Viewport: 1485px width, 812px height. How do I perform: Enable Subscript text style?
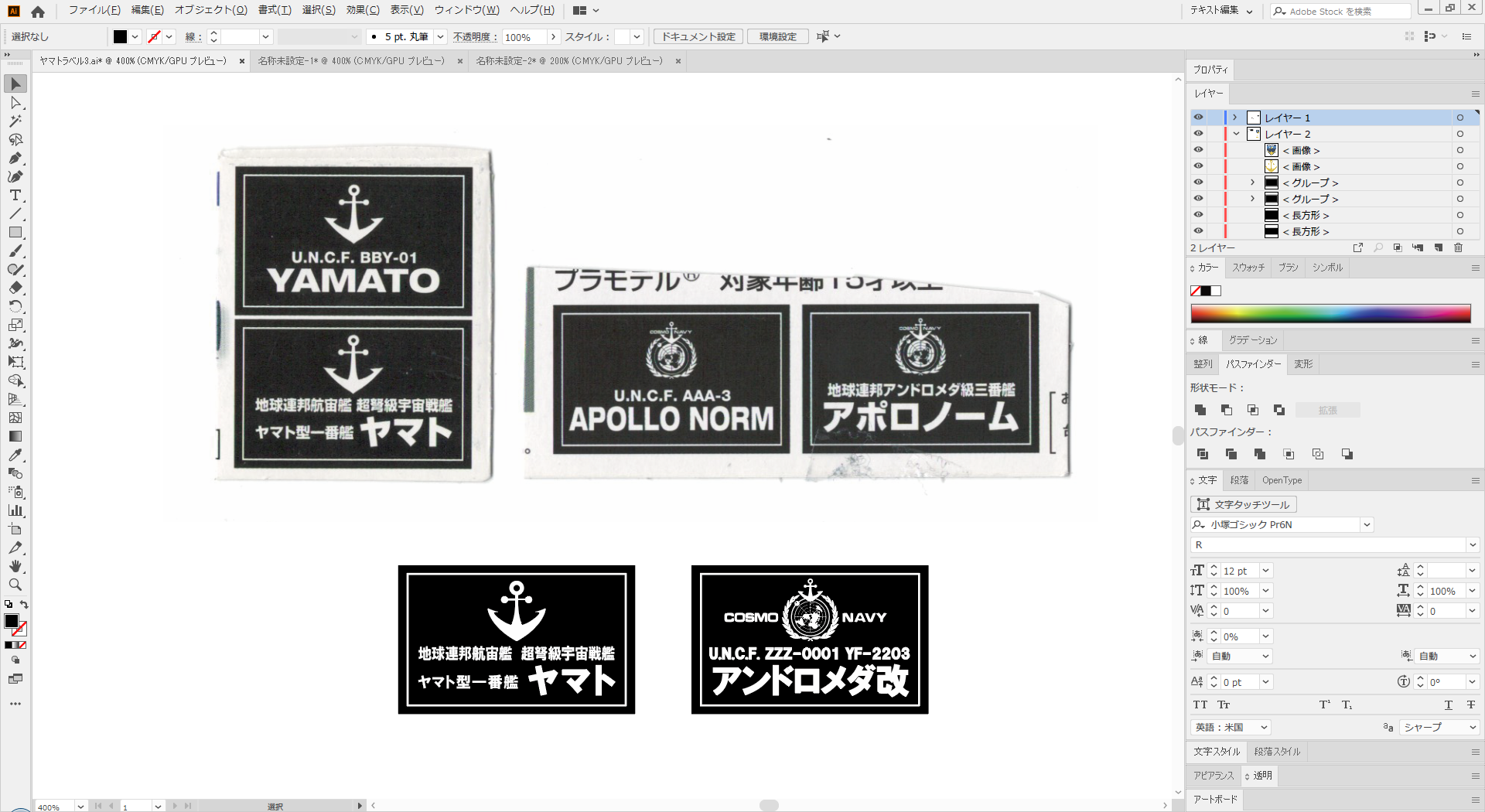1347,705
